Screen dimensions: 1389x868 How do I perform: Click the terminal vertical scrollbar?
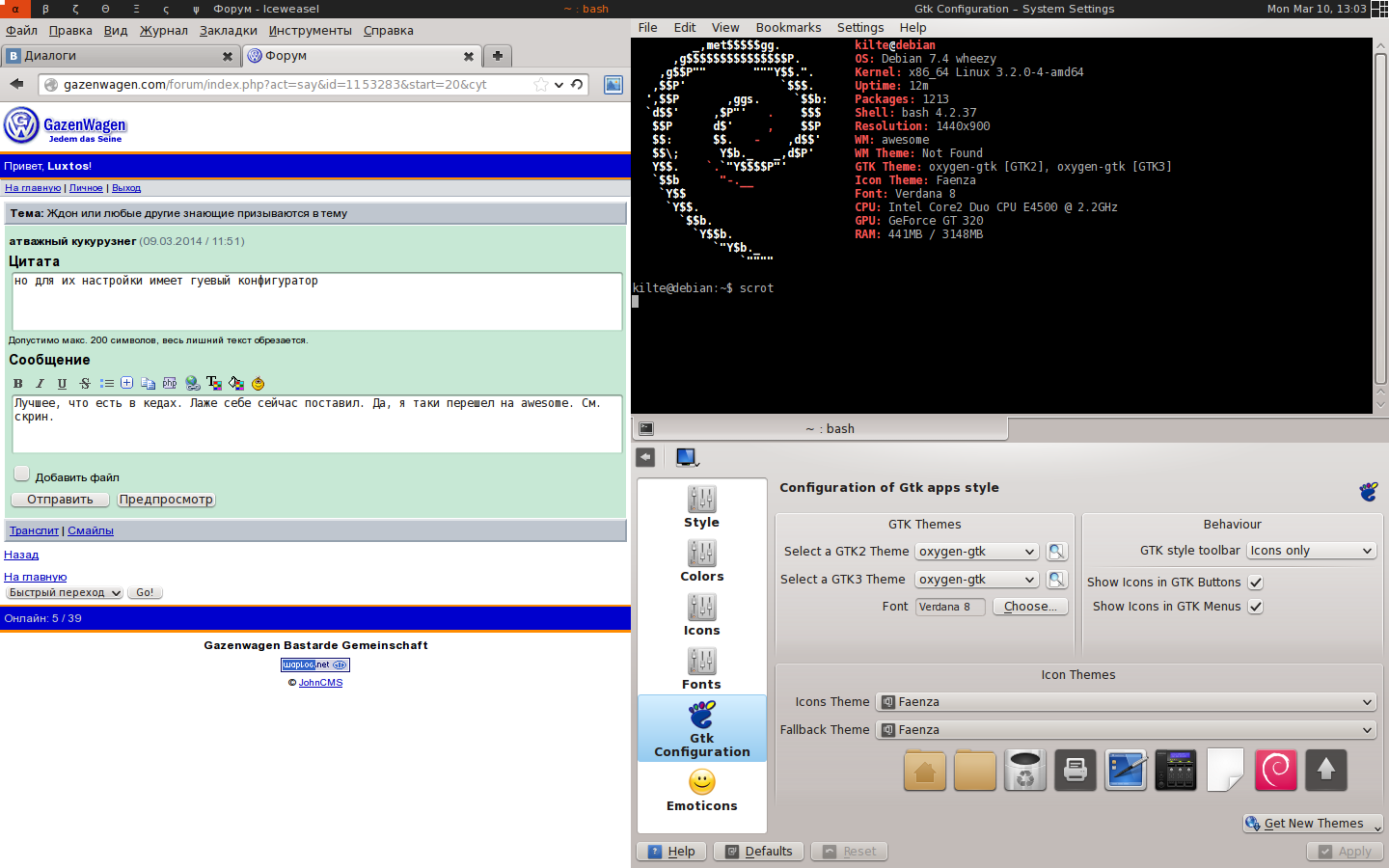[1380, 217]
